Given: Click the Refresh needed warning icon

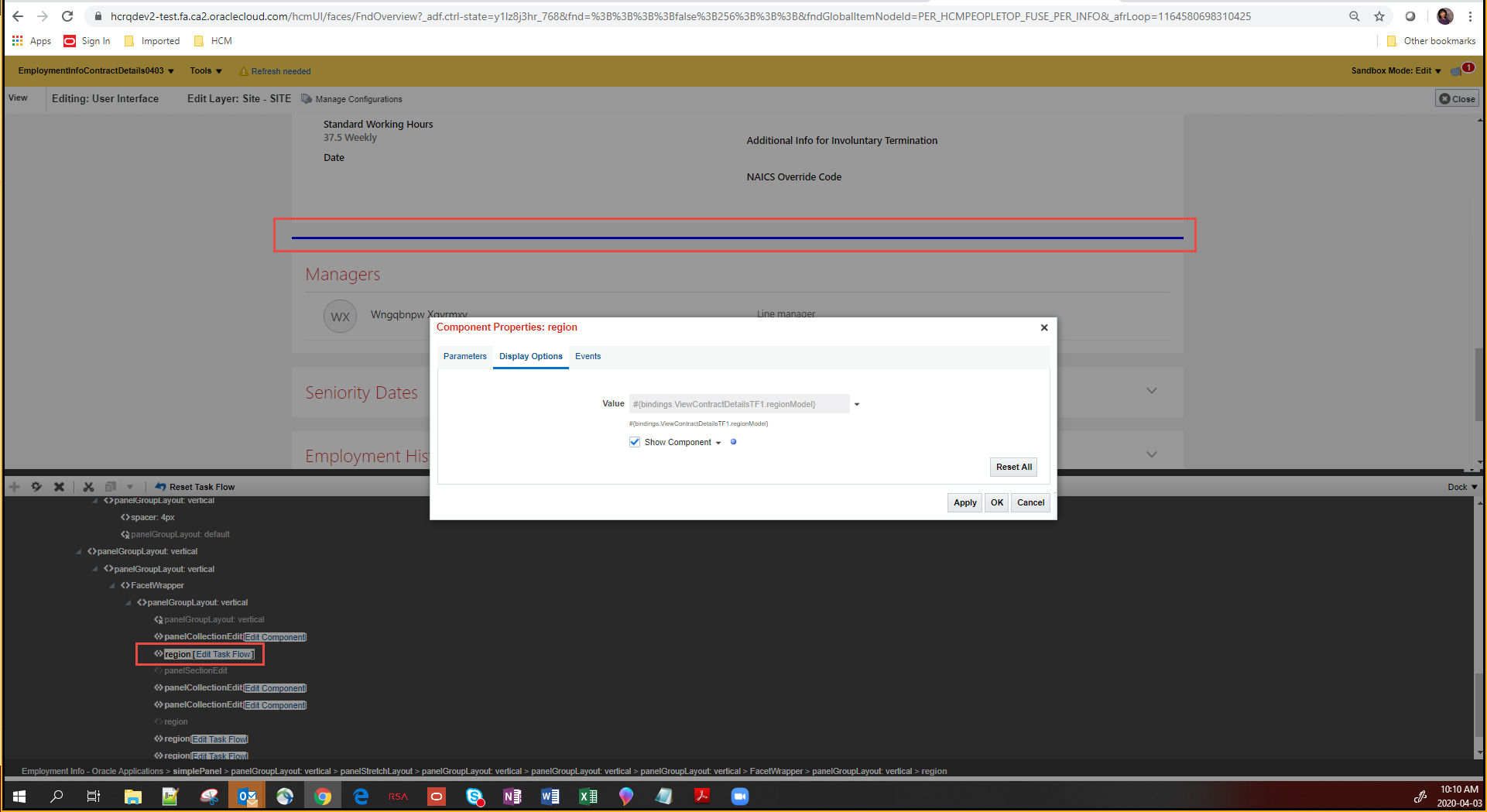Looking at the screenshot, I should coord(244,71).
